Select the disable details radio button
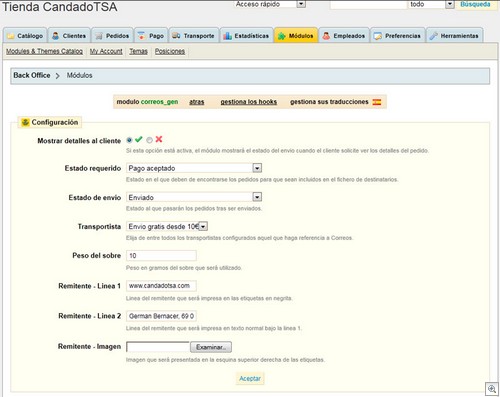The height and width of the screenshot is (397, 500). pos(149,140)
